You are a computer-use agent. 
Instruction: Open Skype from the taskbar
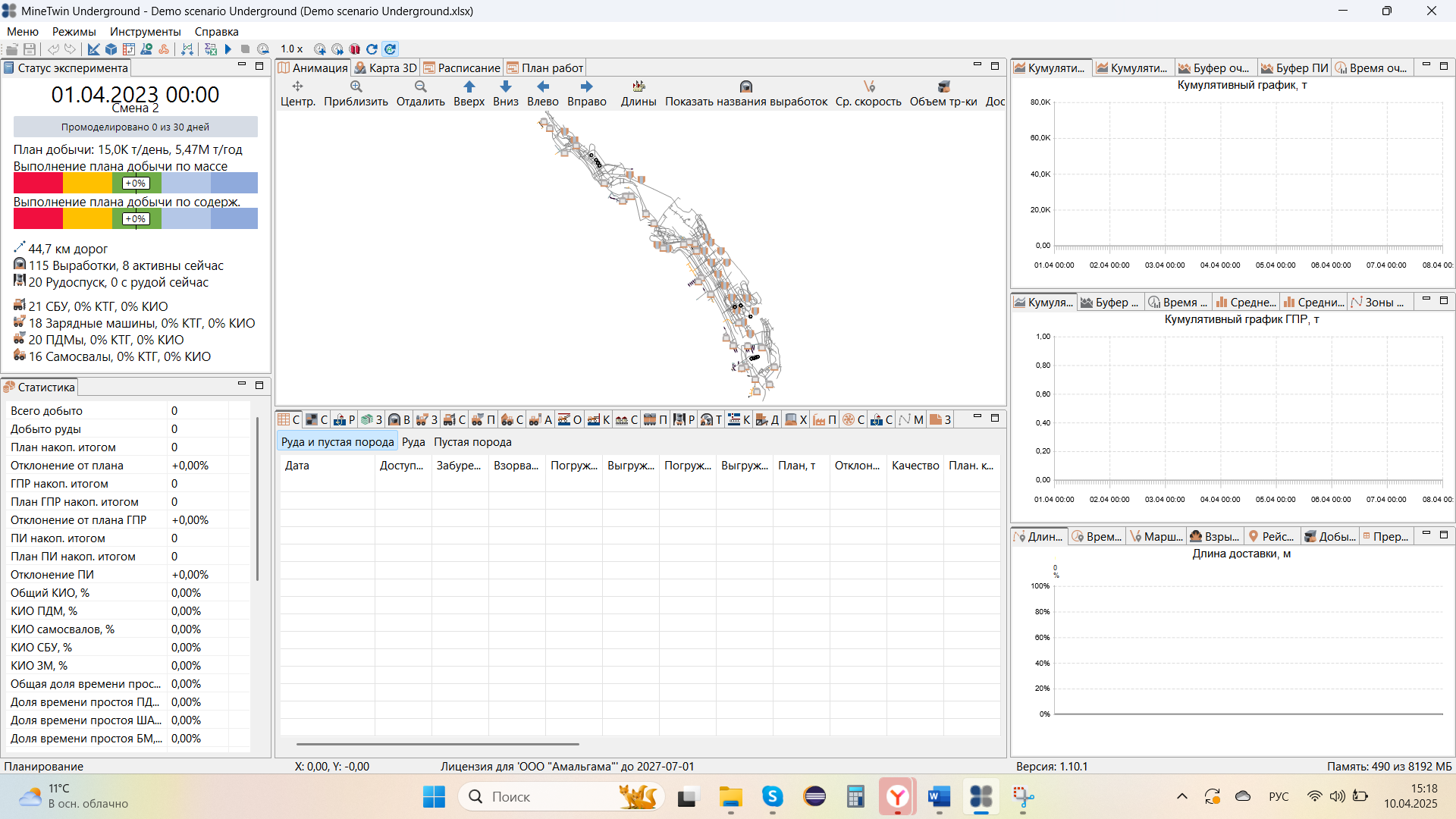click(773, 797)
